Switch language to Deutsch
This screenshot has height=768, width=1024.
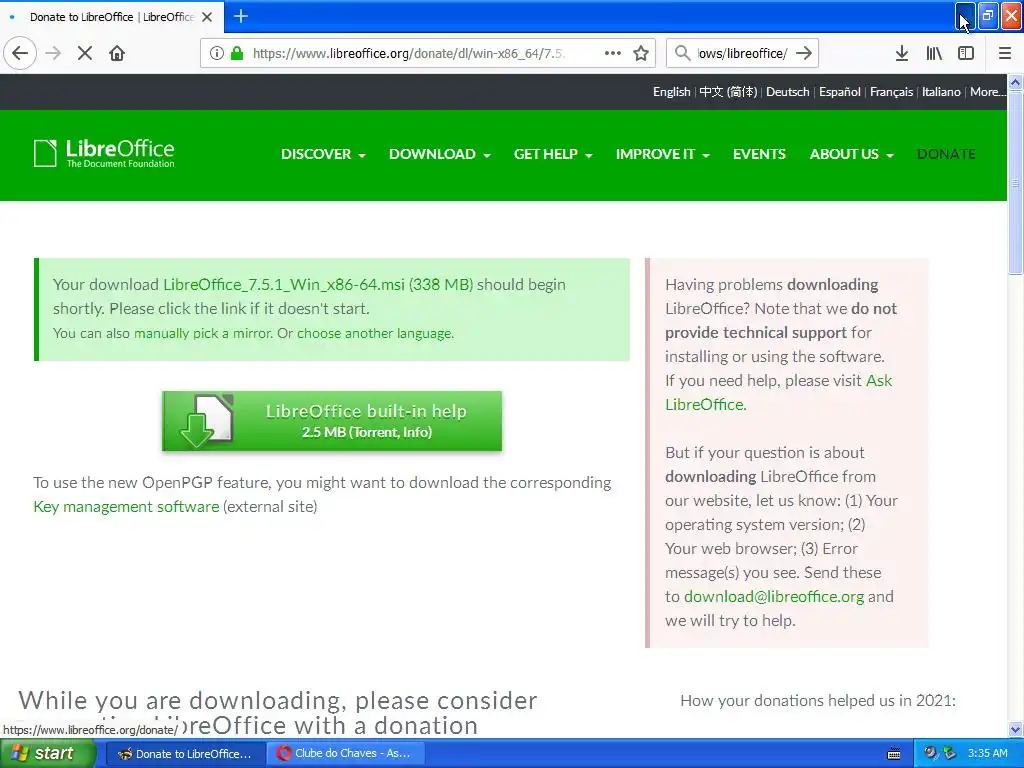[x=788, y=92]
